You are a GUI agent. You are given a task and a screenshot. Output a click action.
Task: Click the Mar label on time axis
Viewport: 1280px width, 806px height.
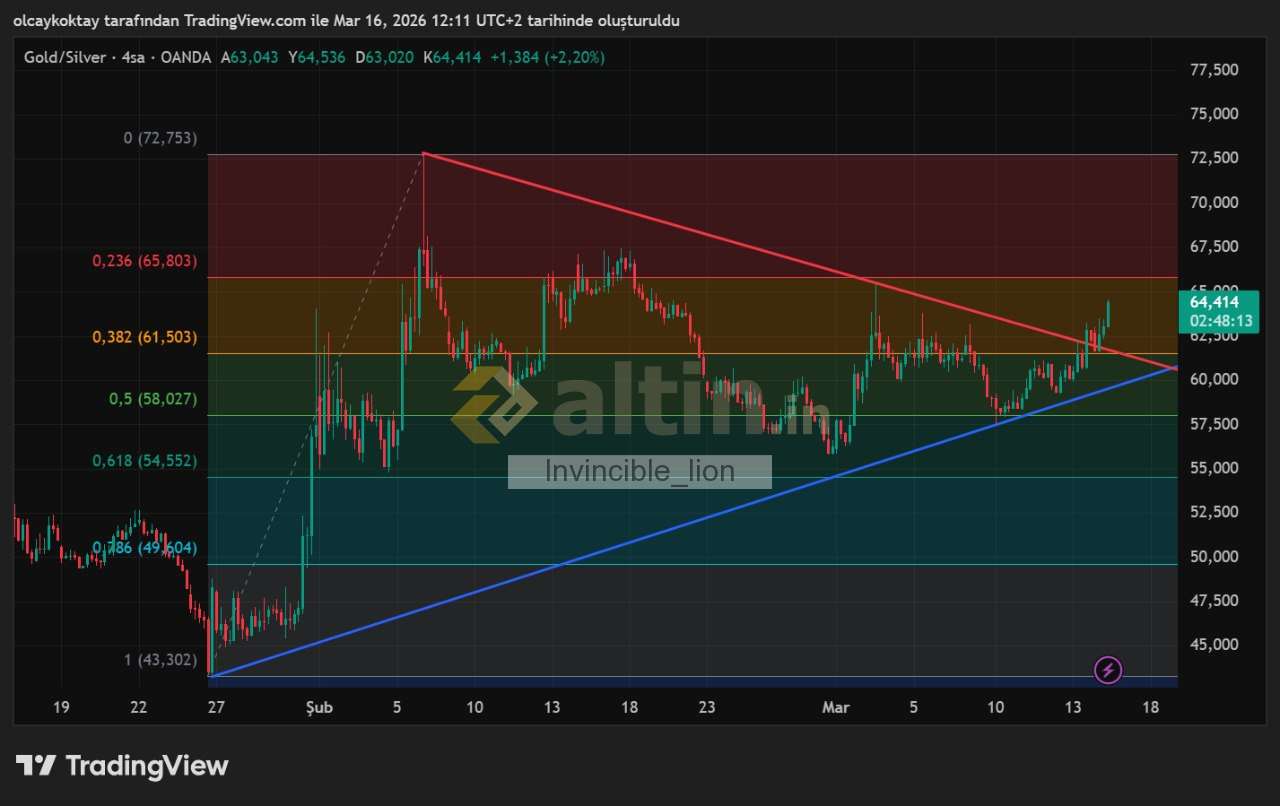[x=835, y=707]
